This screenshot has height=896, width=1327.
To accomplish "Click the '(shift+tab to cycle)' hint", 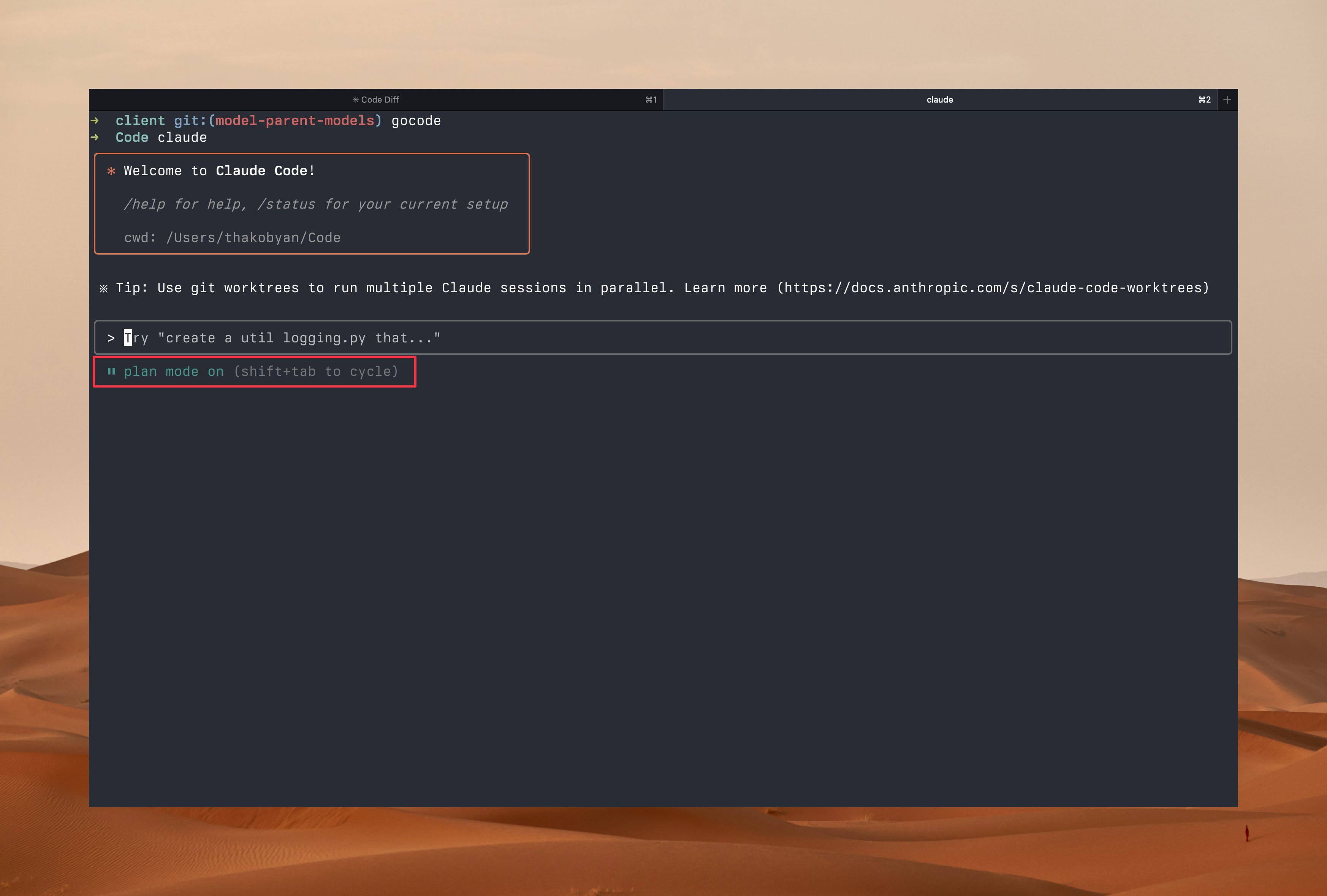I will pos(316,371).
